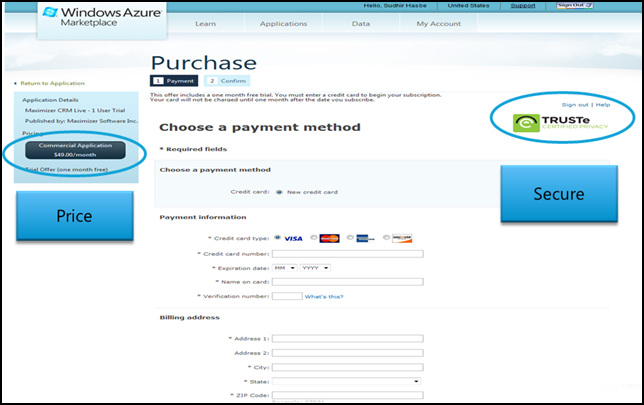Open the State dropdown list
The image size is (644, 405).
[x=347, y=382]
